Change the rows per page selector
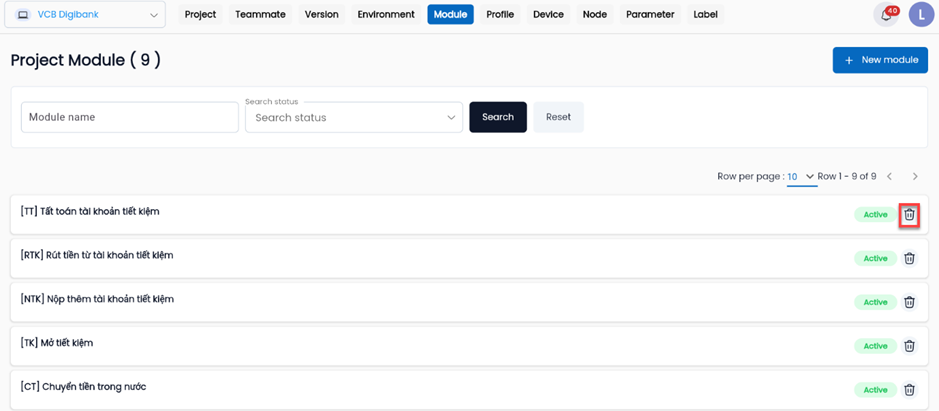Viewport: 939px width, 411px height. (x=800, y=177)
